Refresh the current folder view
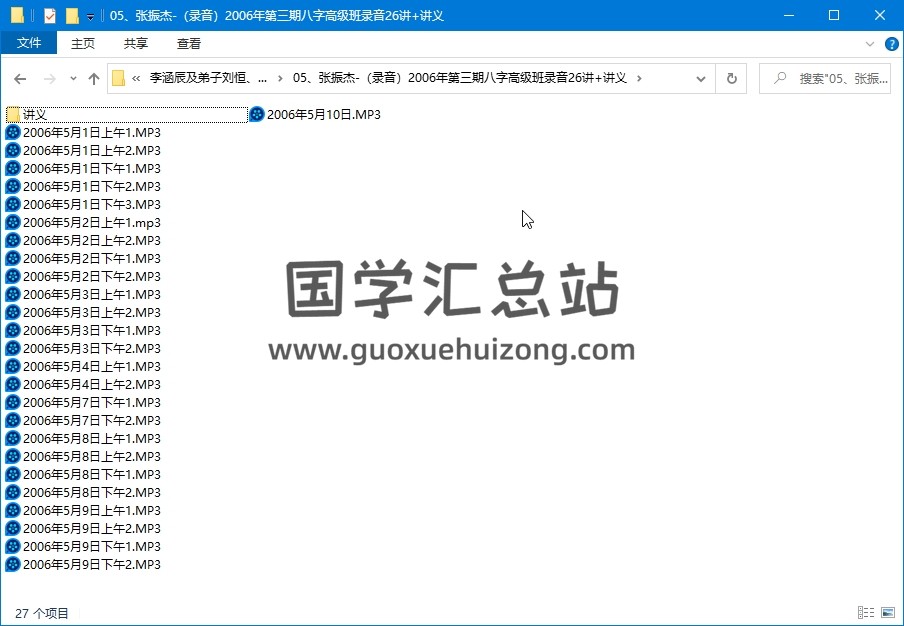Screen dimensions: 904x626 tap(732, 78)
